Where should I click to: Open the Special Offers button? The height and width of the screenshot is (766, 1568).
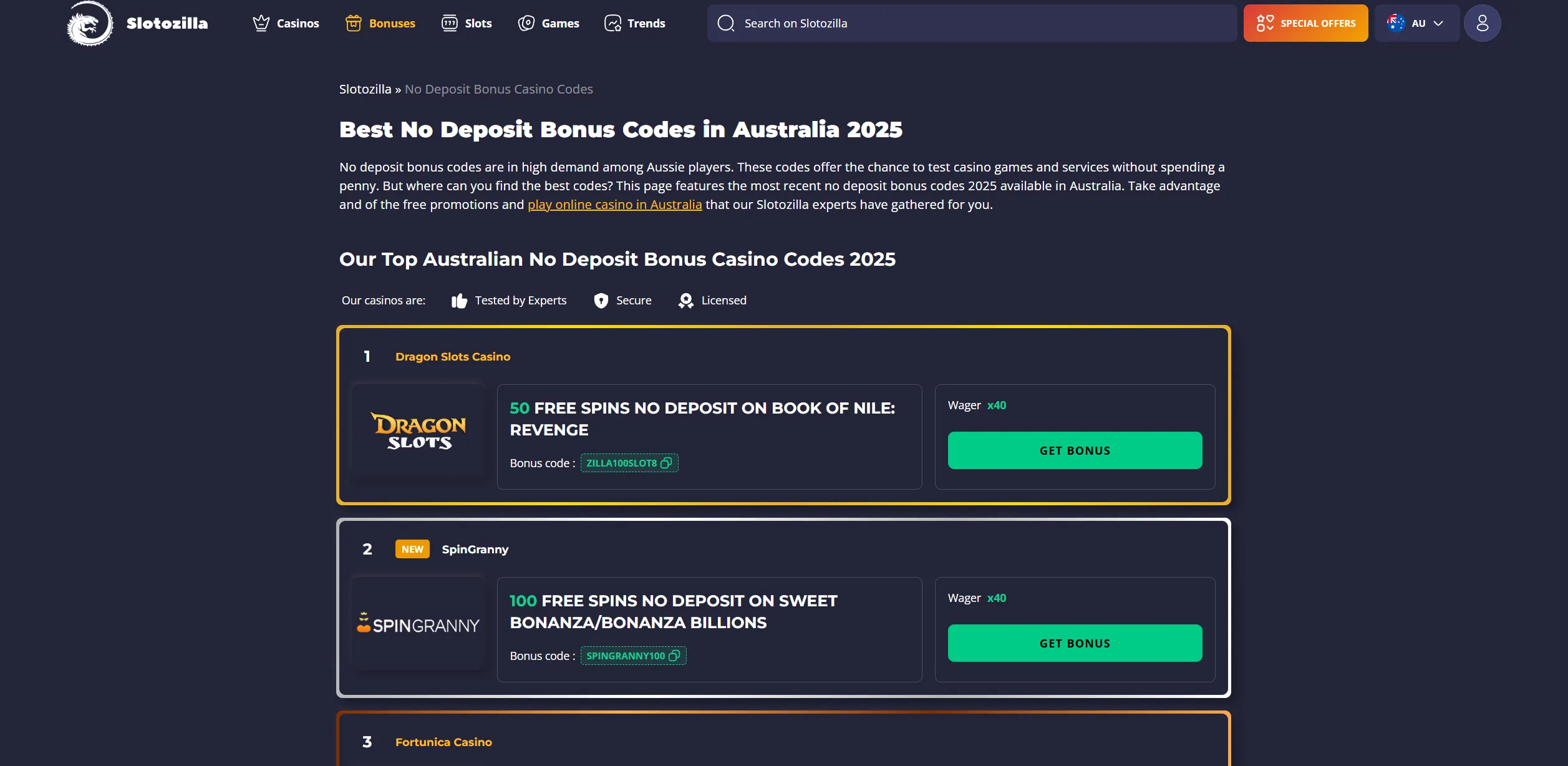coord(1305,23)
